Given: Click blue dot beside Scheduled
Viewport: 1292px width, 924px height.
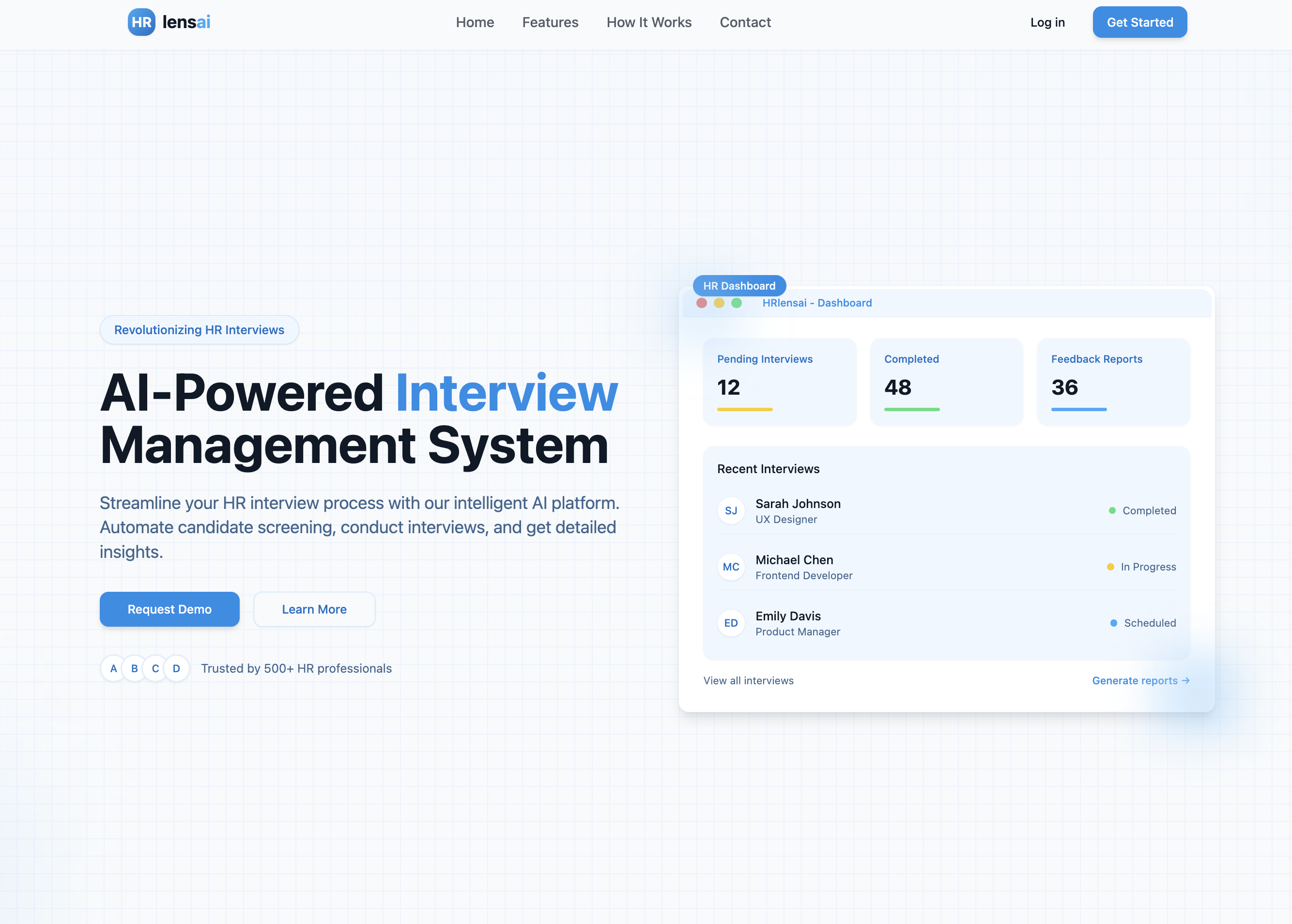Looking at the screenshot, I should (x=1113, y=623).
